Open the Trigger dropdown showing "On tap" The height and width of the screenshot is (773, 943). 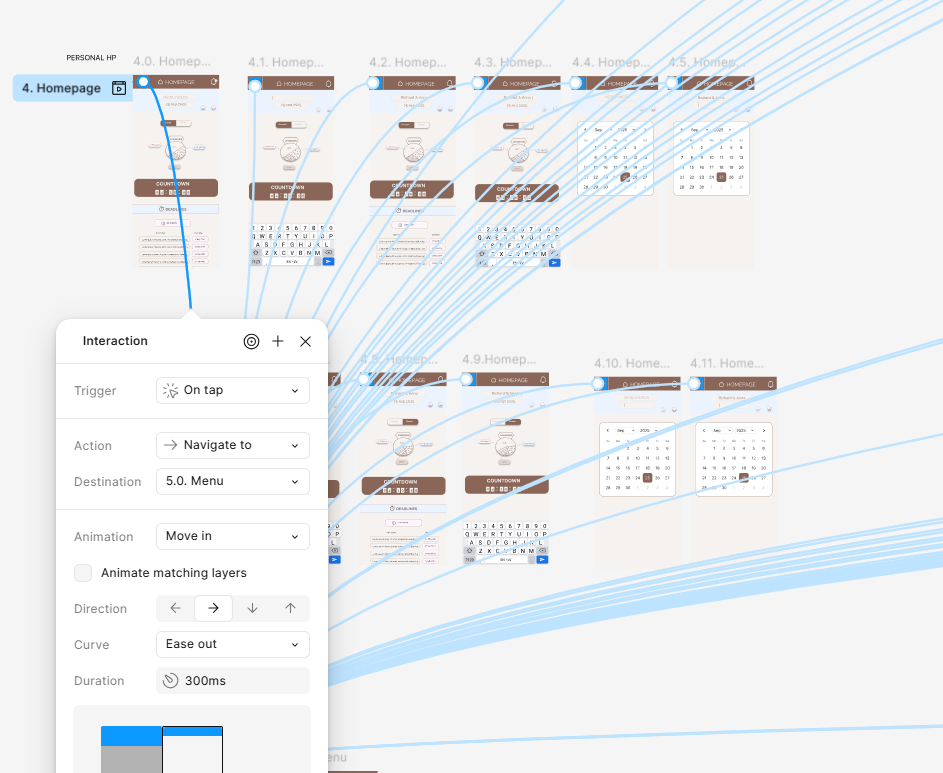click(232, 390)
